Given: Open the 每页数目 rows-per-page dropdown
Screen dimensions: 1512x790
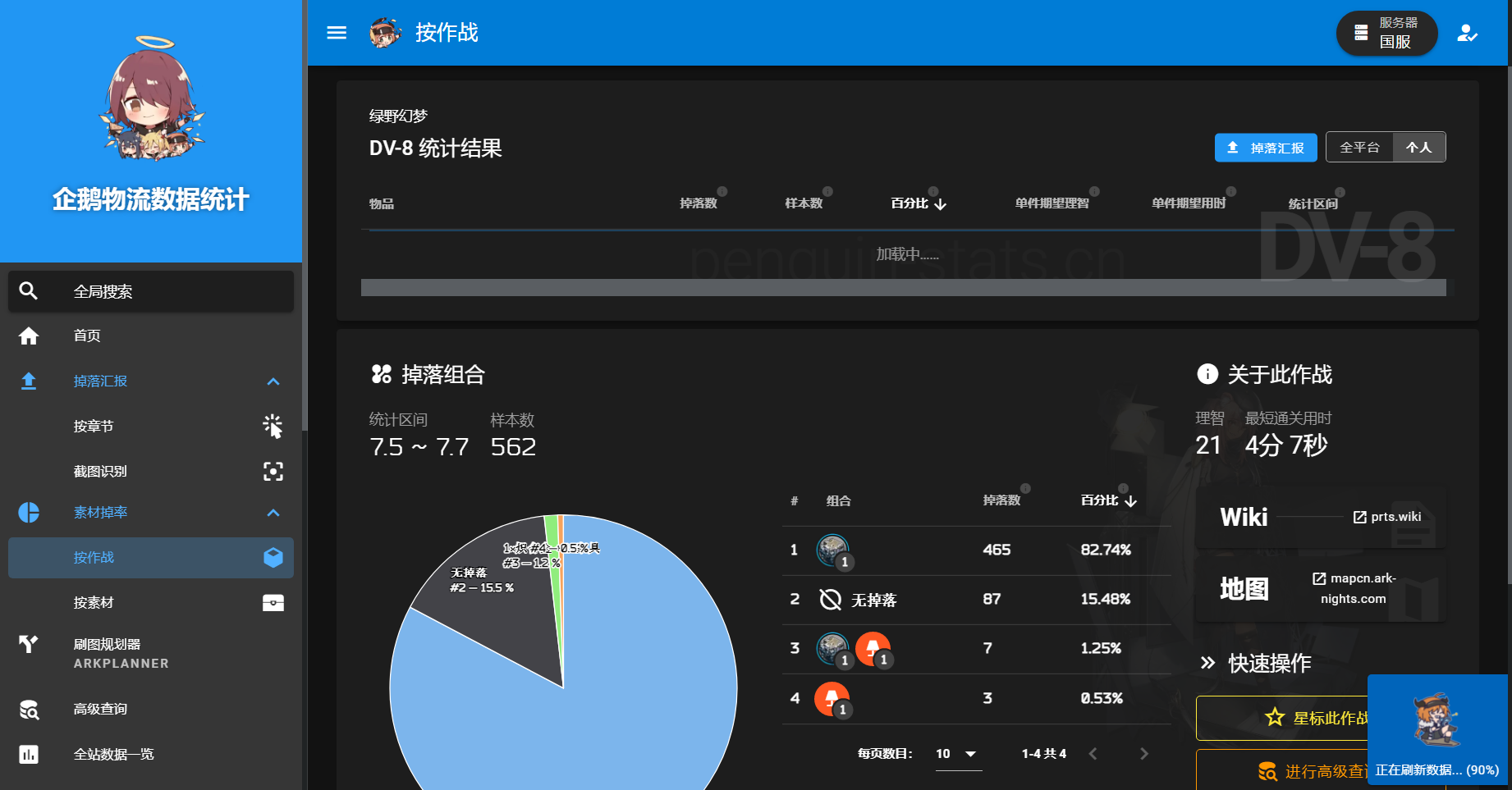Looking at the screenshot, I should [957, 754].
